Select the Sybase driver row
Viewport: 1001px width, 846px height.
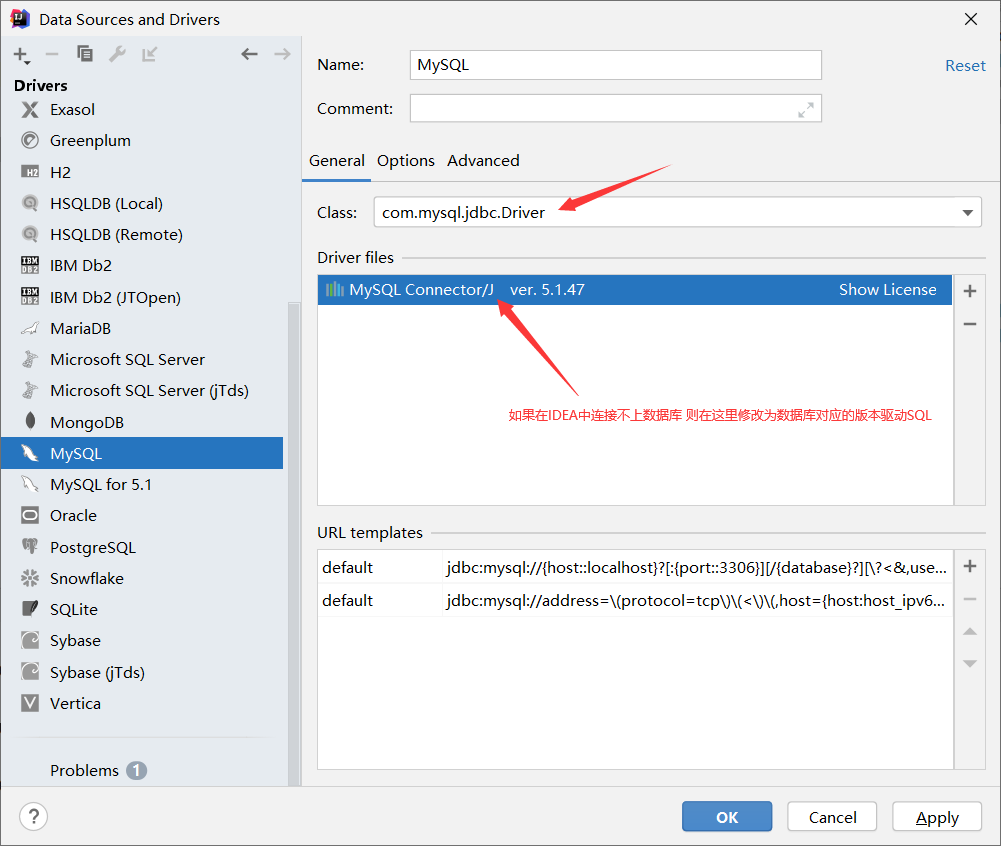[x=142, y=640]
